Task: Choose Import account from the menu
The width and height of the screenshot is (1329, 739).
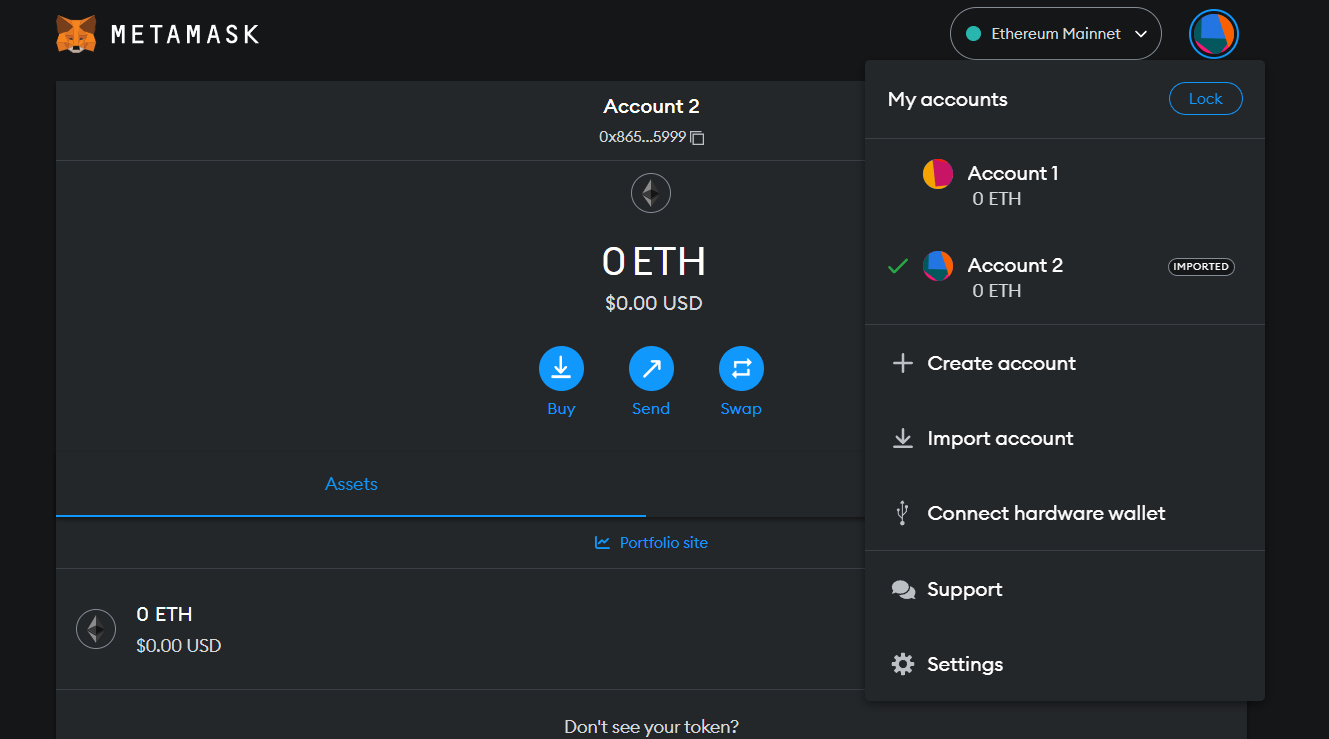Action: (x=1000, y=438)
